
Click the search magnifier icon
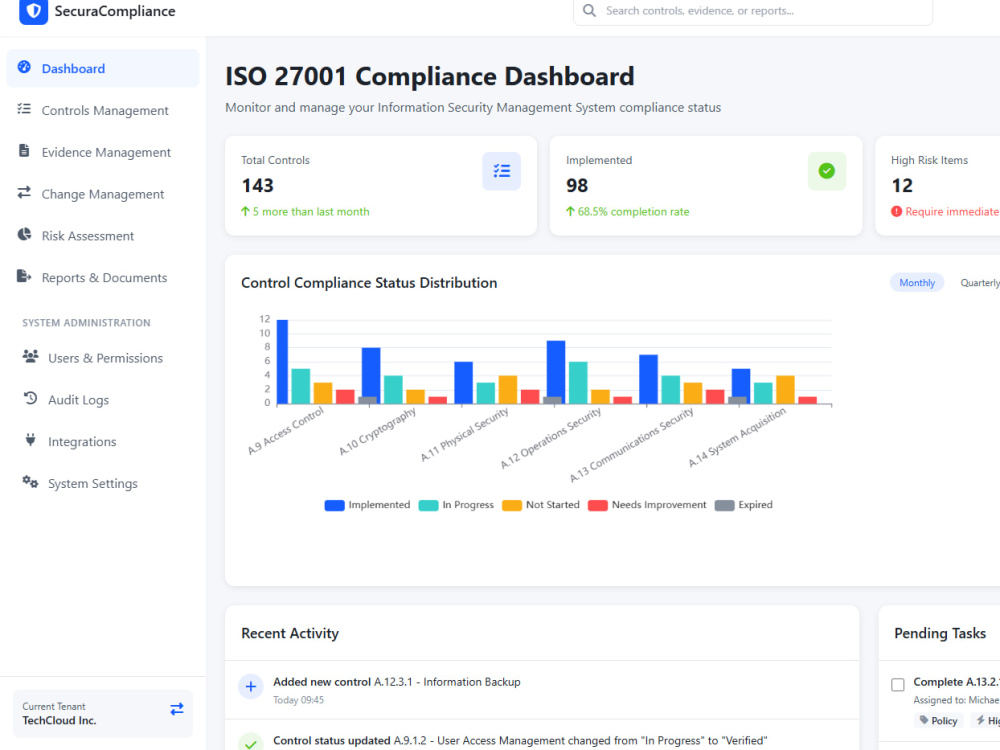coord(589,11)
